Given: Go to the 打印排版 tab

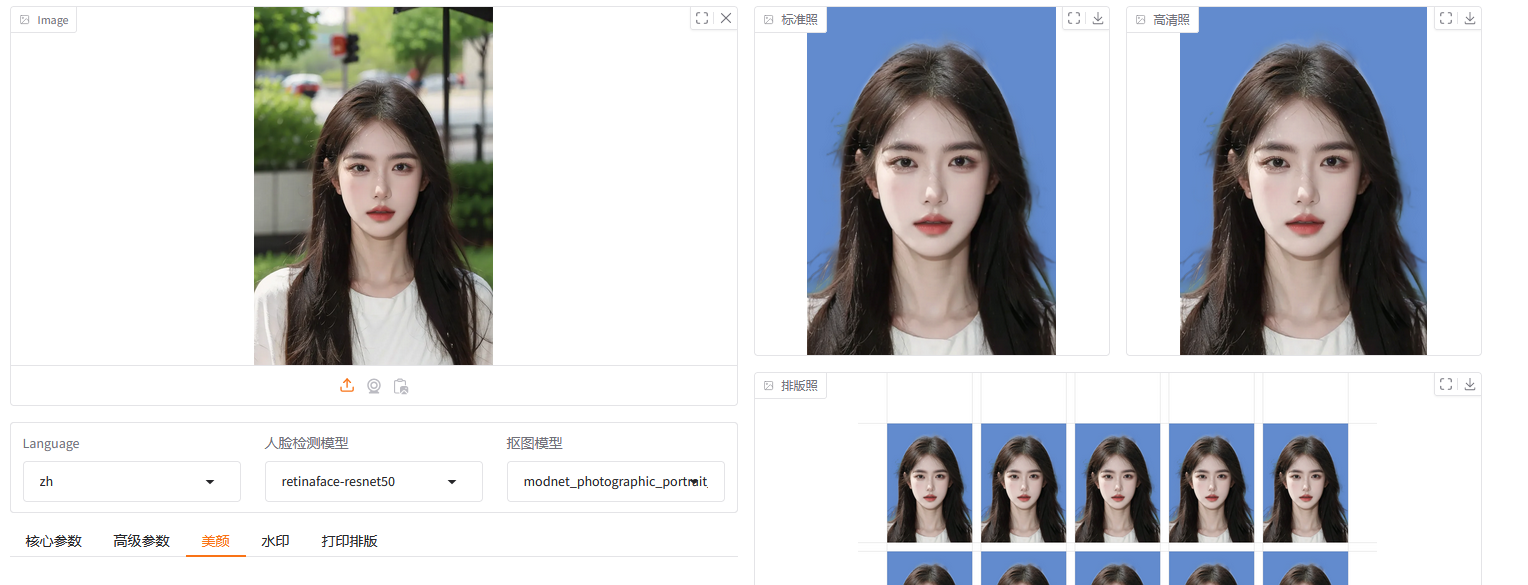Looking at the screenshot, I should [x=349, y=541].
